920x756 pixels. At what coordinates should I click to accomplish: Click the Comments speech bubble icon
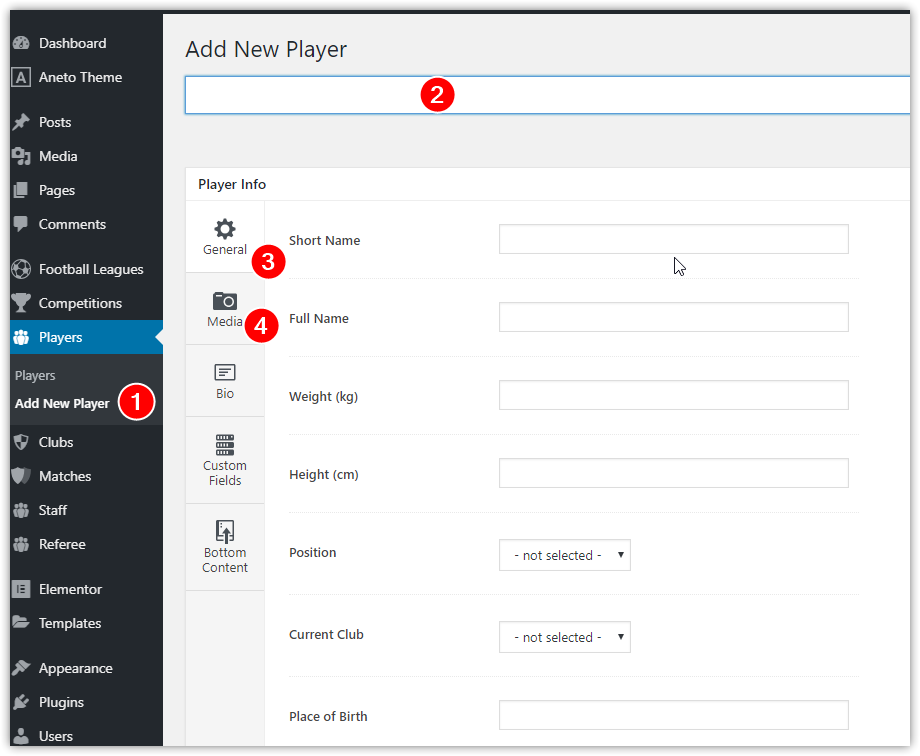[x=21, y=224]
